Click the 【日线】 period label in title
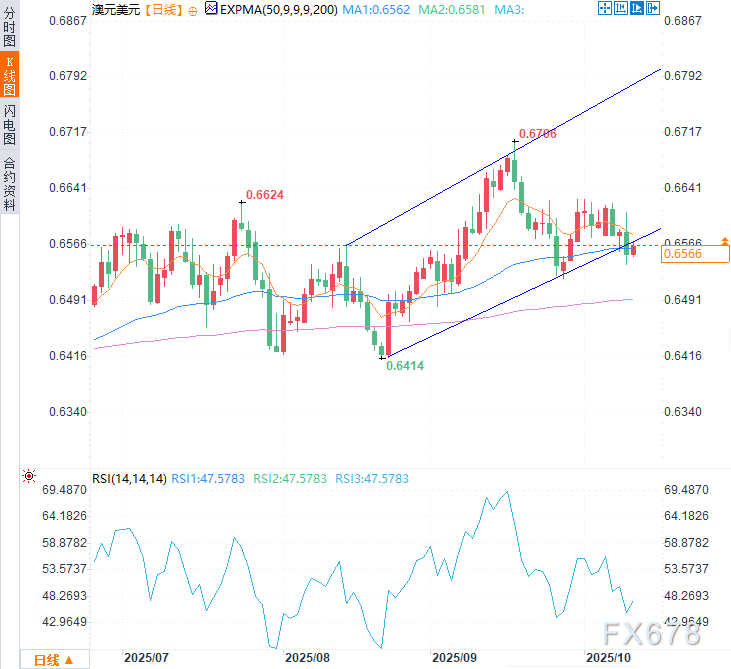Viewport: 731px width, 669px height. pos(163,10)
